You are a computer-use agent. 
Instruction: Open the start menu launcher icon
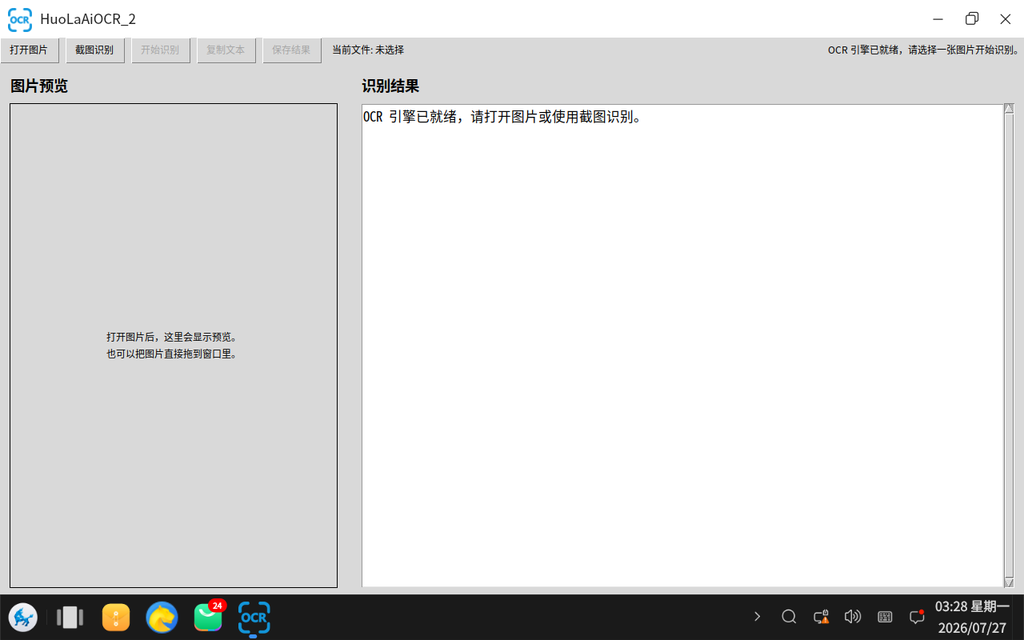coord(23,617)
